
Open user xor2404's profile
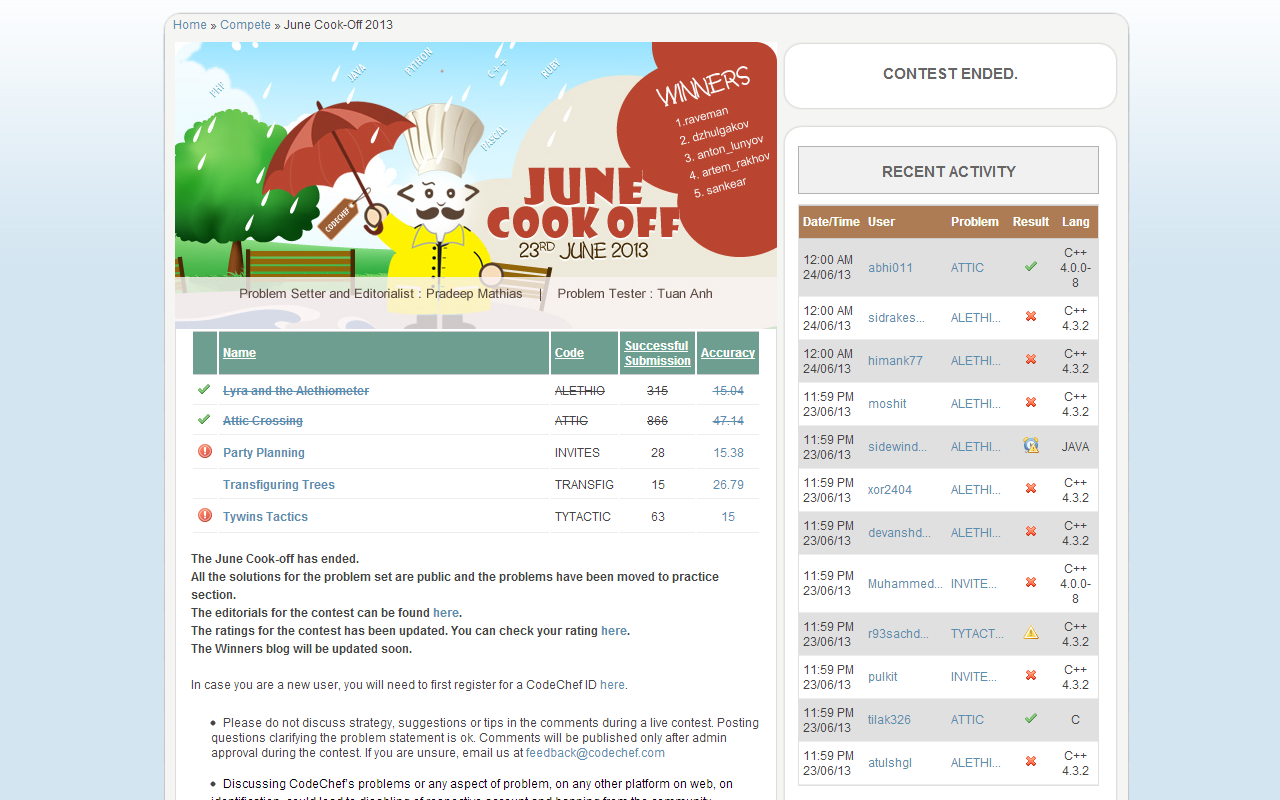pos(890,490)
